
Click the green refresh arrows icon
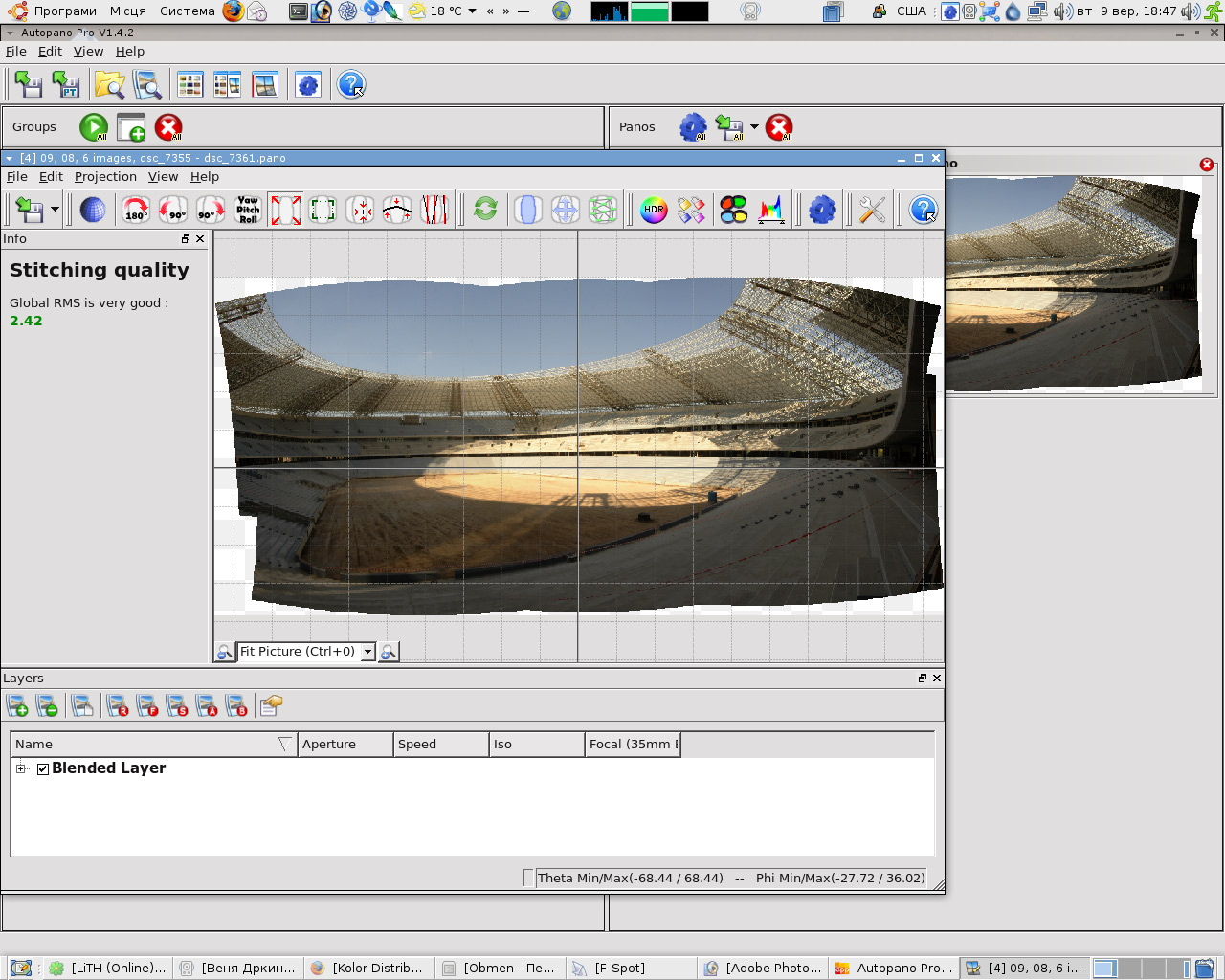pos(485,210)
